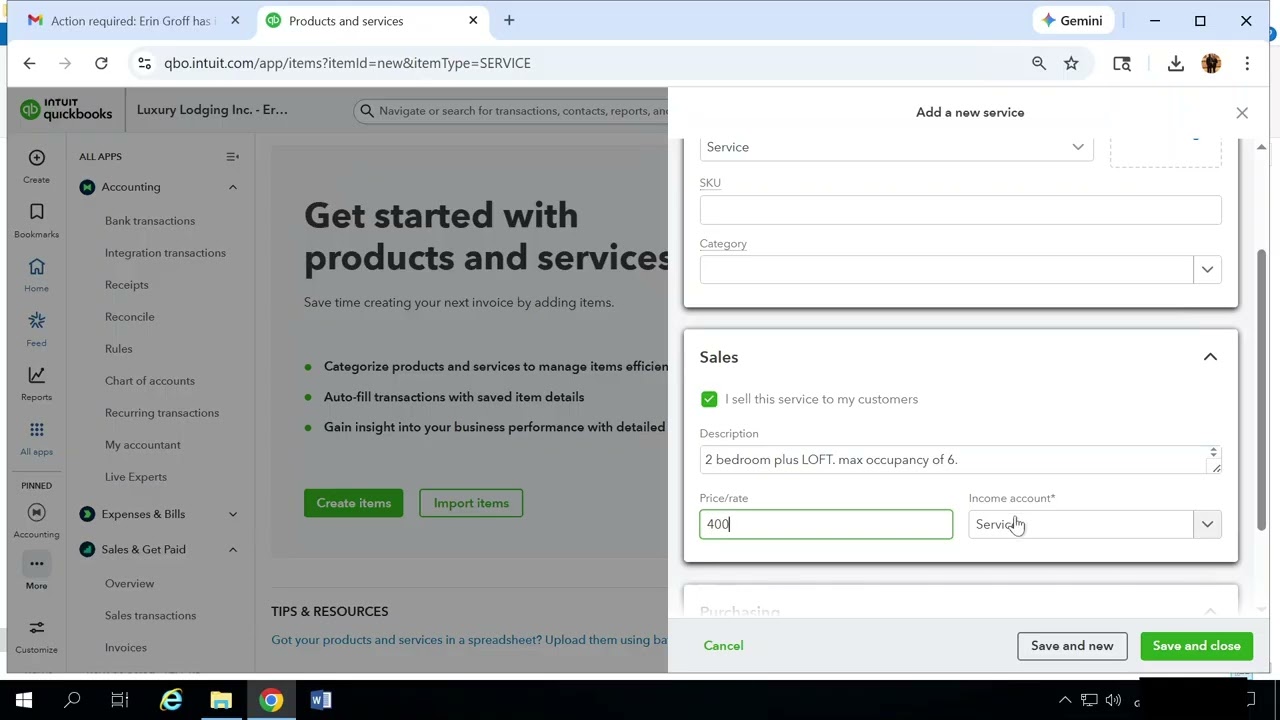This screenshot has width=1280, height=720.
Task: Open Word from the taskbar
Action: click(x=321, y=700)
